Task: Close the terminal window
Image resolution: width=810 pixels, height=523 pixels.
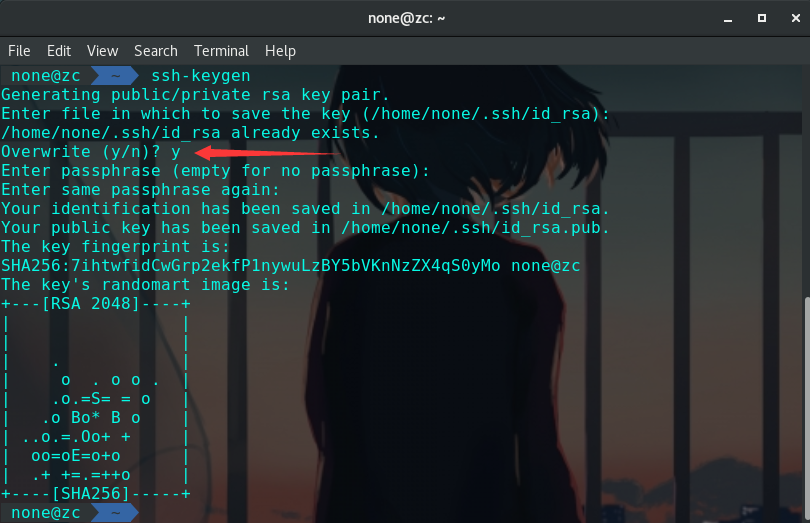Action: pyautogui.click(x=796, y=18)
